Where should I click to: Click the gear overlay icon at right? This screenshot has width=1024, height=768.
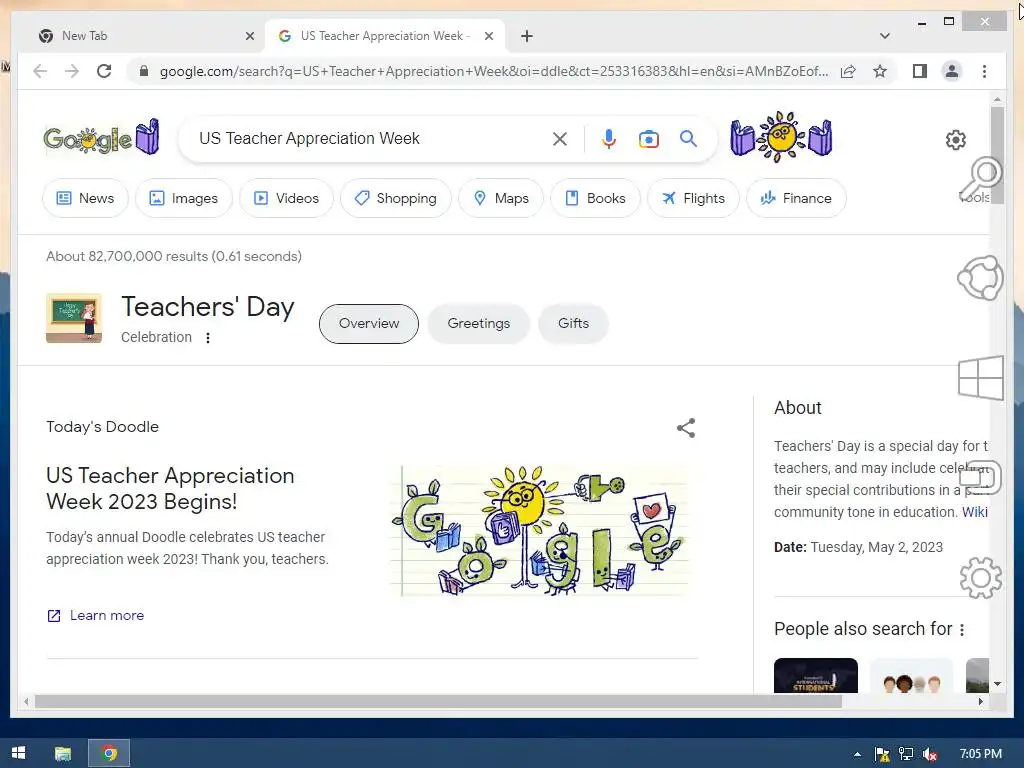tap(981, 577)
